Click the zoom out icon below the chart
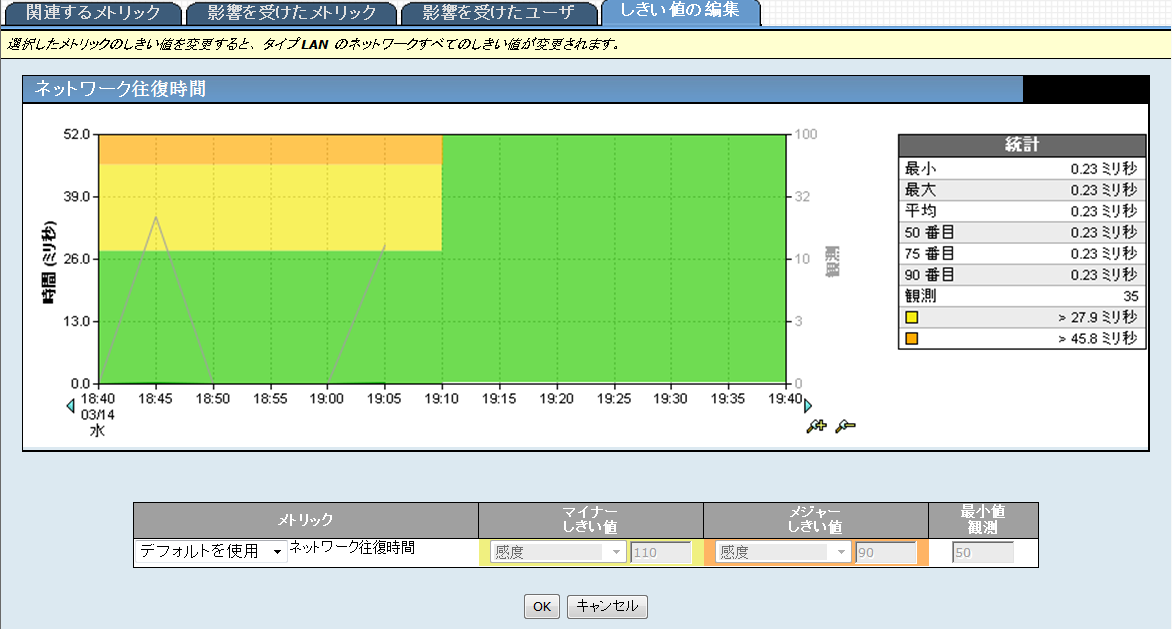The image size is (1172, 629). pyautogui.click(x=845, y=426)
